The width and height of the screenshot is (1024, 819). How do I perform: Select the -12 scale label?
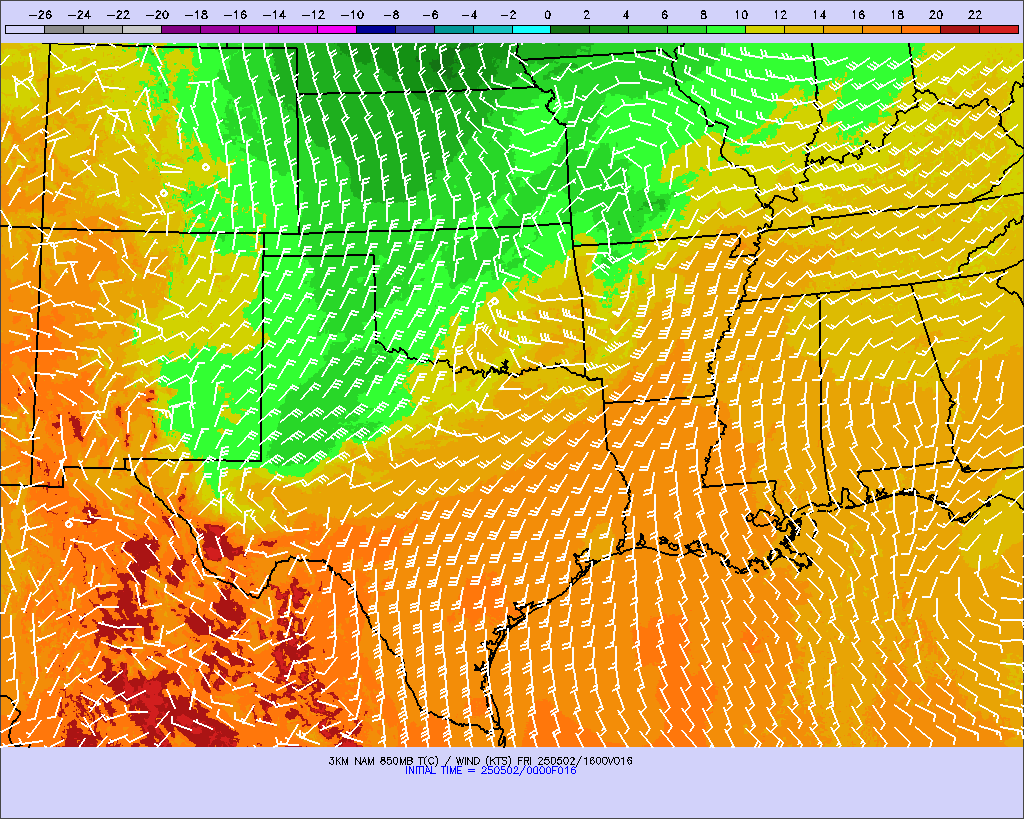point(313,15)
